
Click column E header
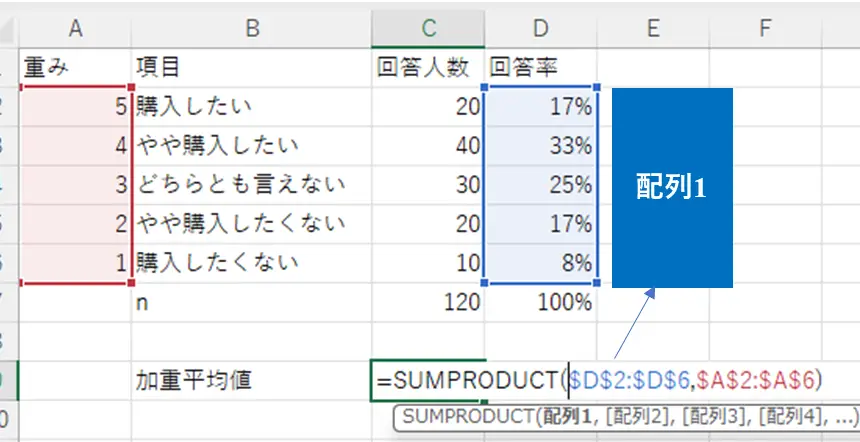[654, 28]
